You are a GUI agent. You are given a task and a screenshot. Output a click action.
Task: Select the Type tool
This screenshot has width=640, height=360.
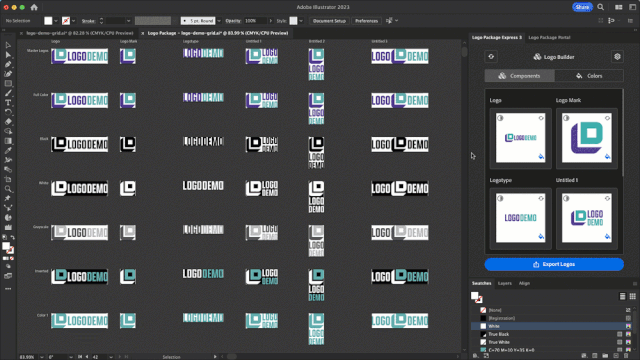click(8, 102)
